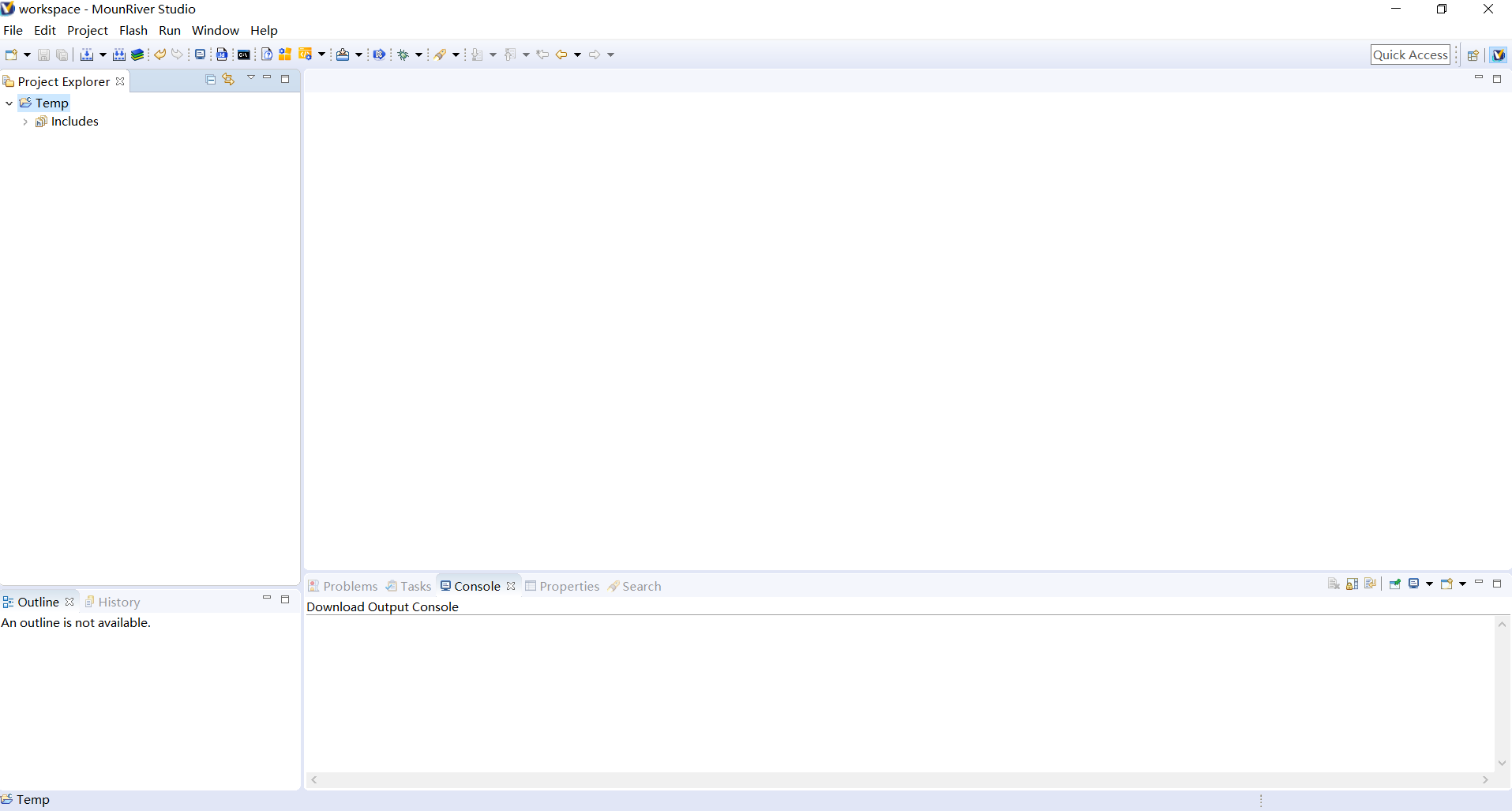Collapse the Temp project node
The width and height of the screenshot is (1512, 811).
tap(8, 103)
